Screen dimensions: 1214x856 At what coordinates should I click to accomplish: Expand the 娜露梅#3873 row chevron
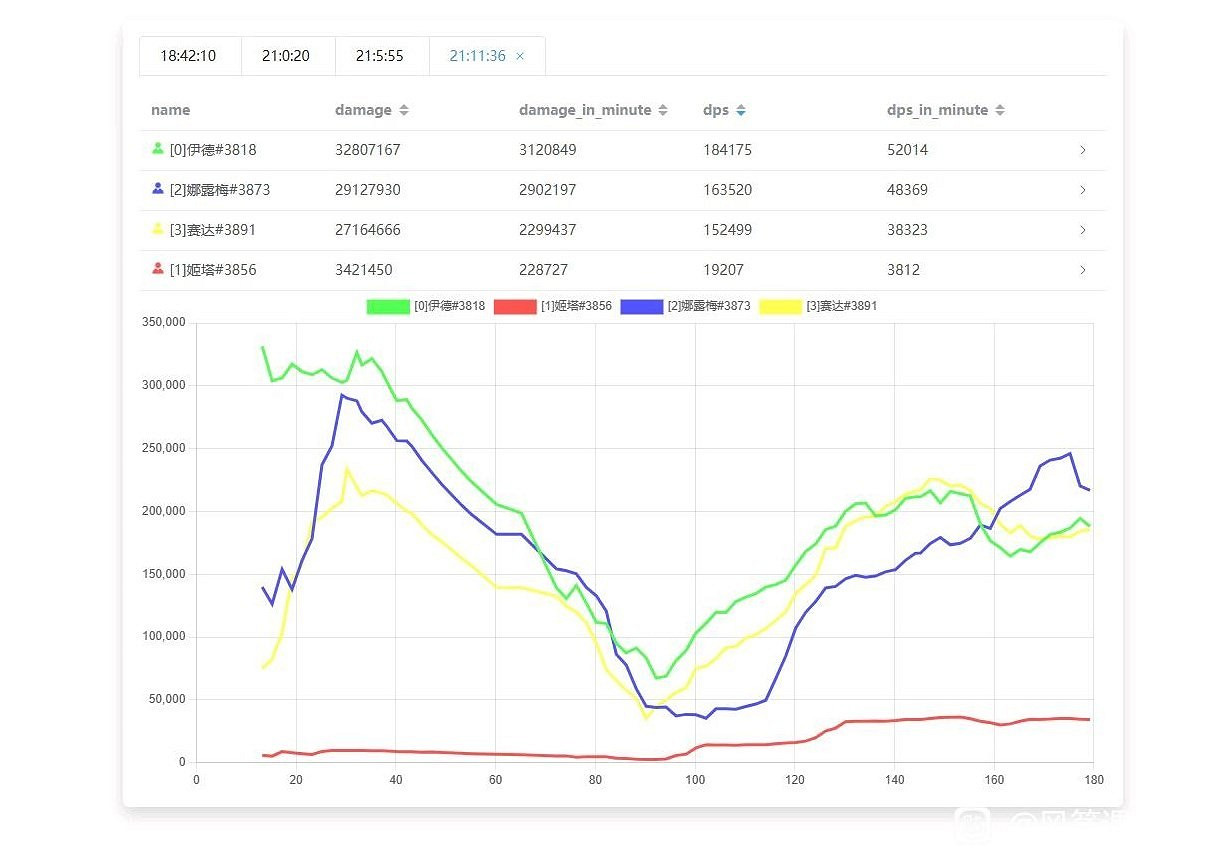point(1083,190)
